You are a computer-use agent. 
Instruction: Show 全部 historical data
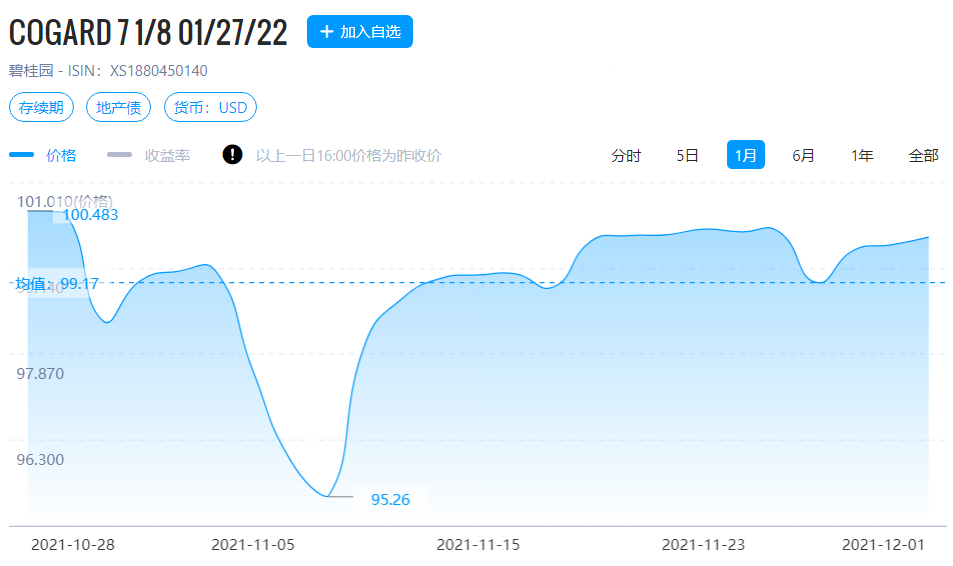[x=923, y=155]
